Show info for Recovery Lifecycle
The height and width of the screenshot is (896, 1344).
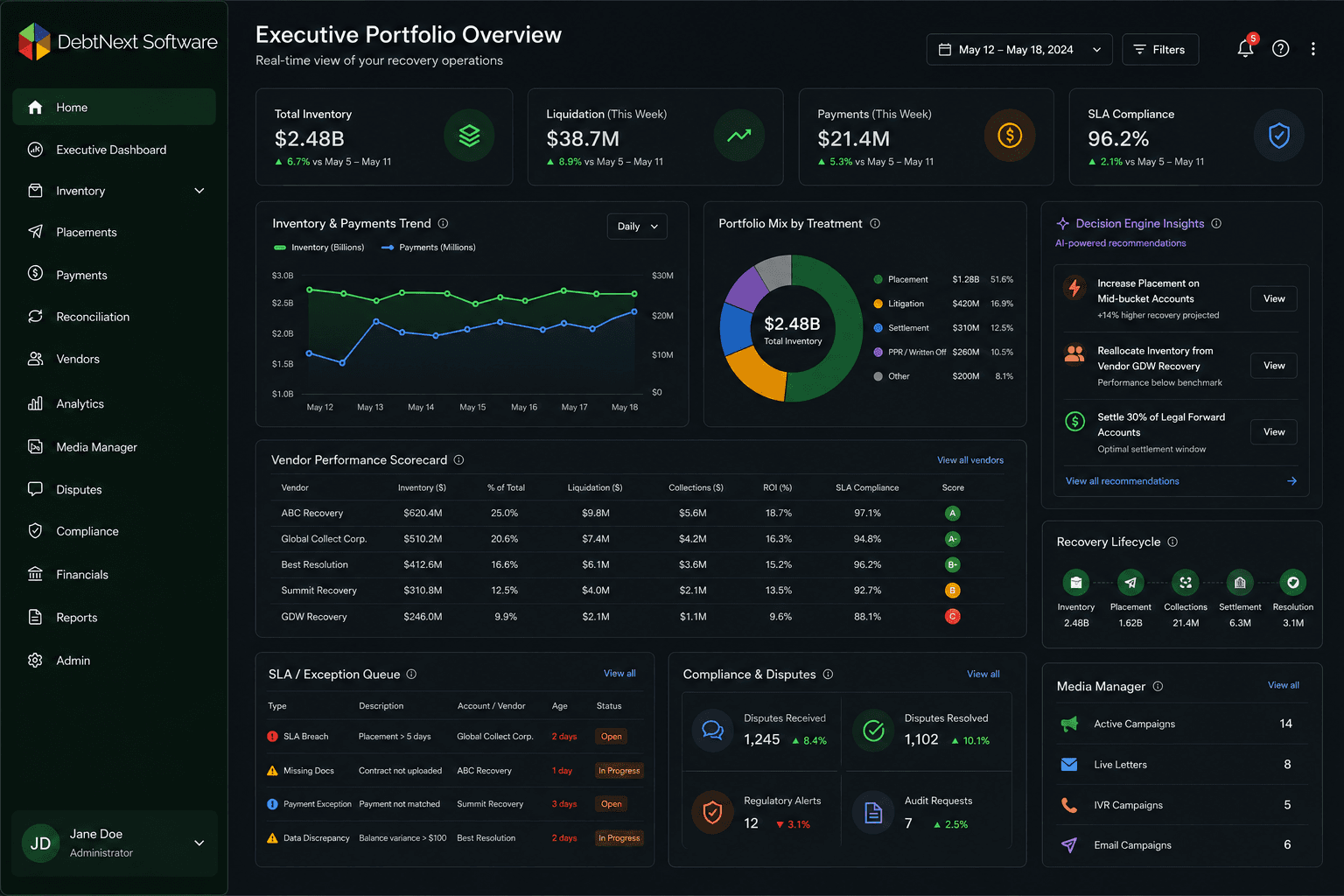pyautogui.click(x=1172, y=542)
